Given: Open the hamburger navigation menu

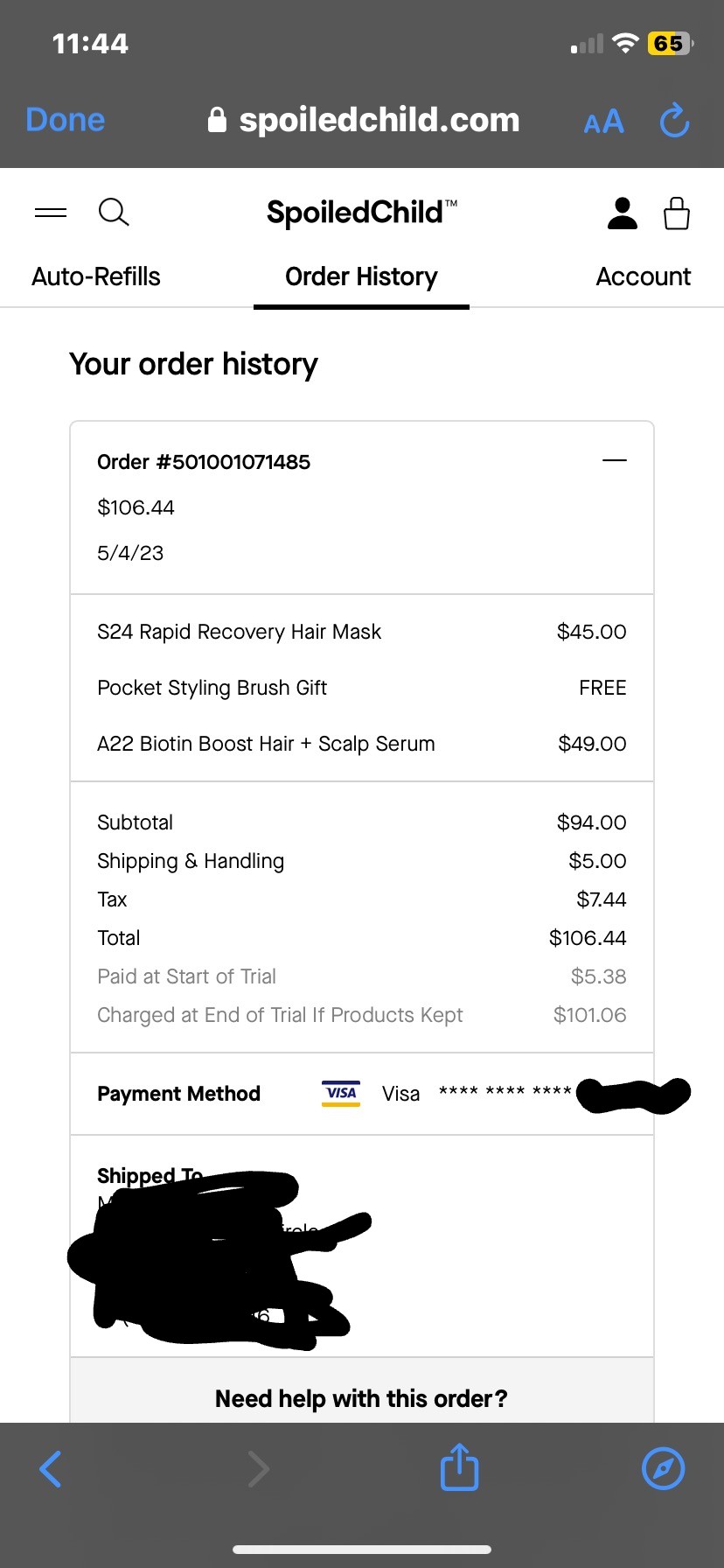Looking at the screenshot, I should (50, 212).
